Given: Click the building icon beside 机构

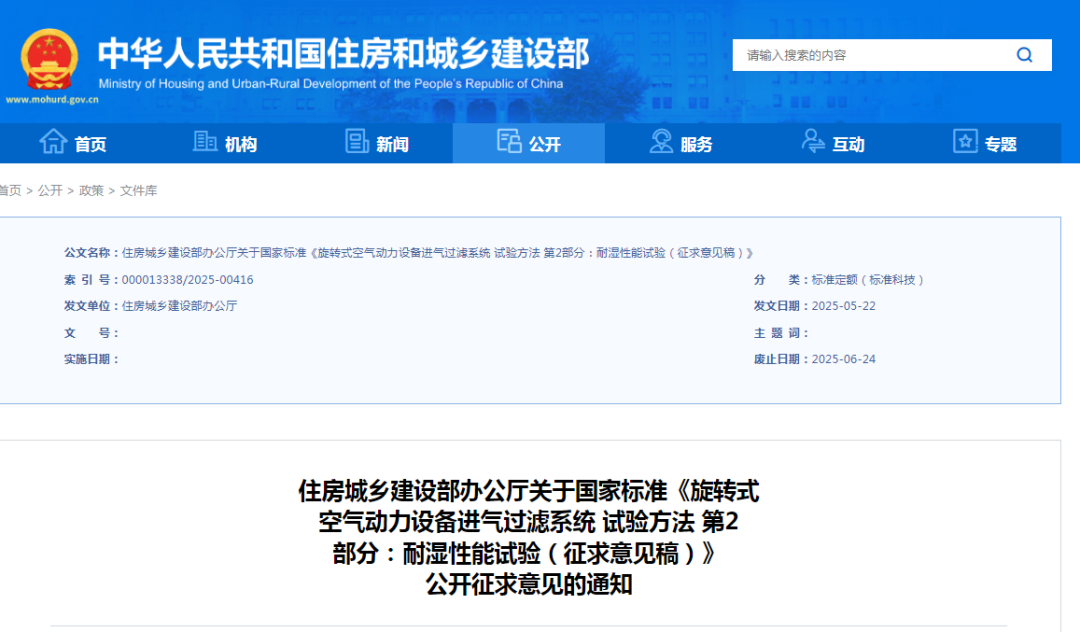Looking at the screenshot, I should coord(205,141).
